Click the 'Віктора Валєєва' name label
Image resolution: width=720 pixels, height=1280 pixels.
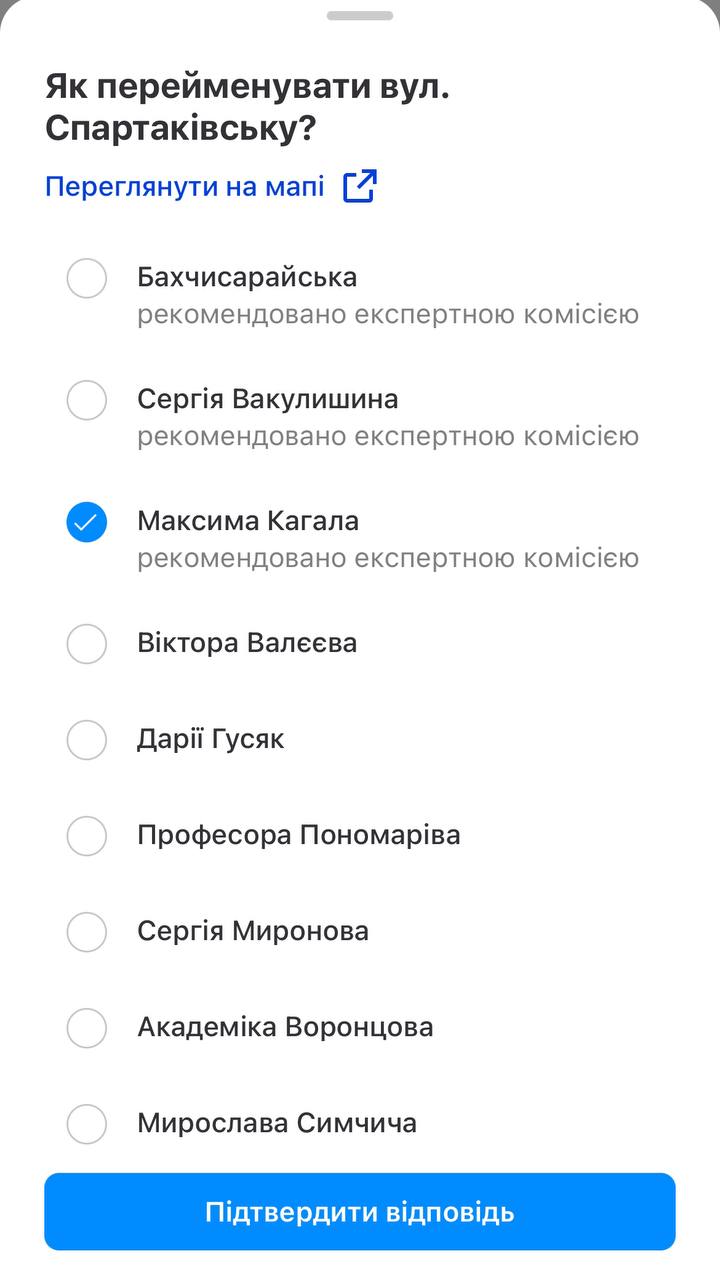tap(247, 643)
